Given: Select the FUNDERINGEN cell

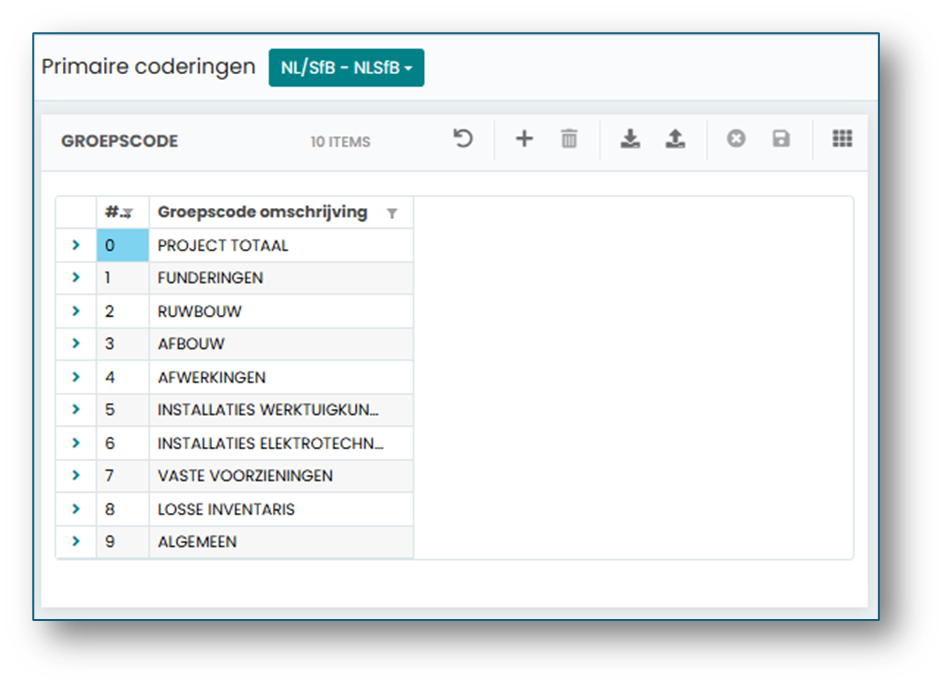Looking at the screenshot, I should tap(281, 277).
